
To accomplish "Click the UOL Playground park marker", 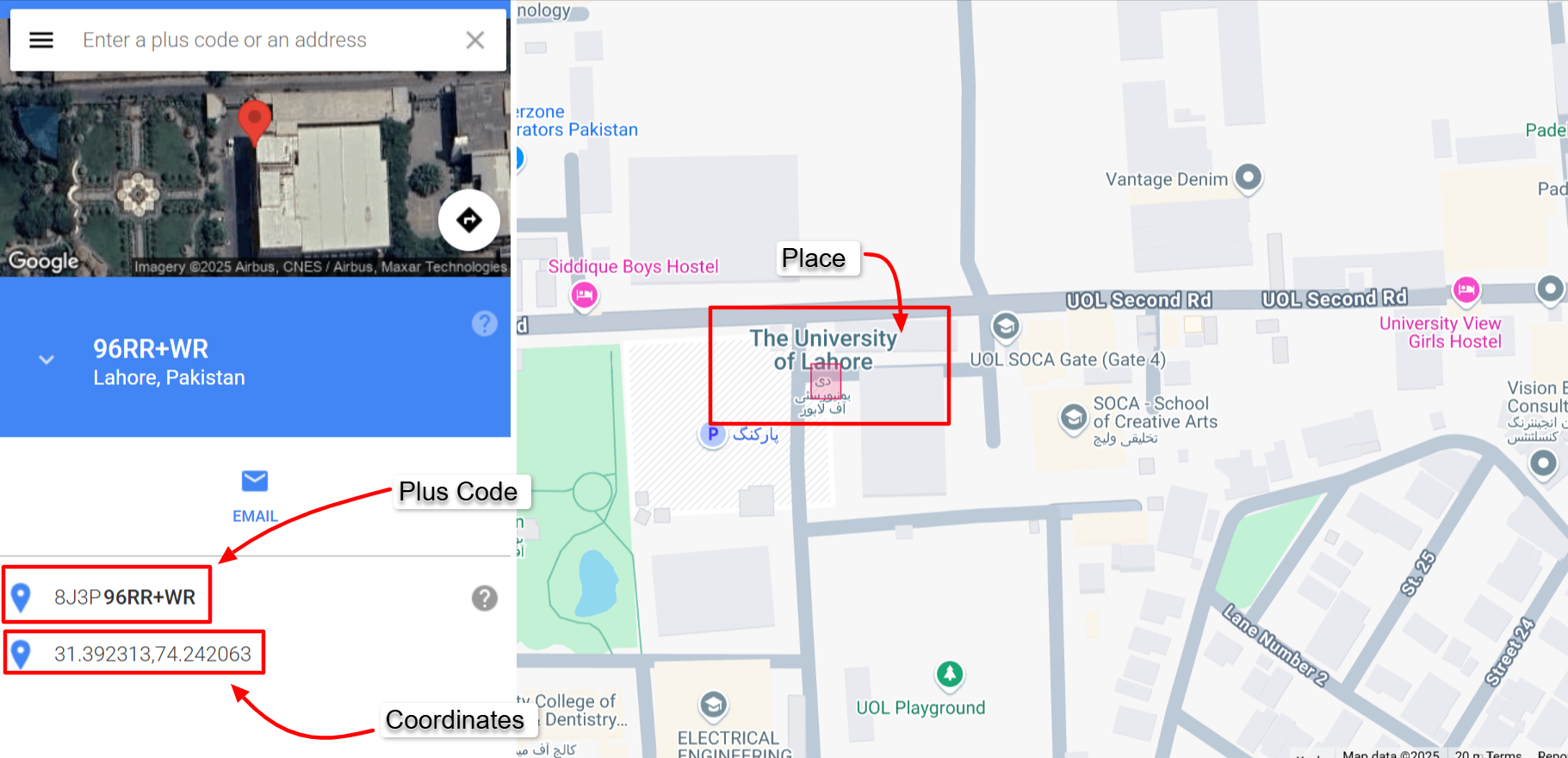I will (x=950, y=674).
